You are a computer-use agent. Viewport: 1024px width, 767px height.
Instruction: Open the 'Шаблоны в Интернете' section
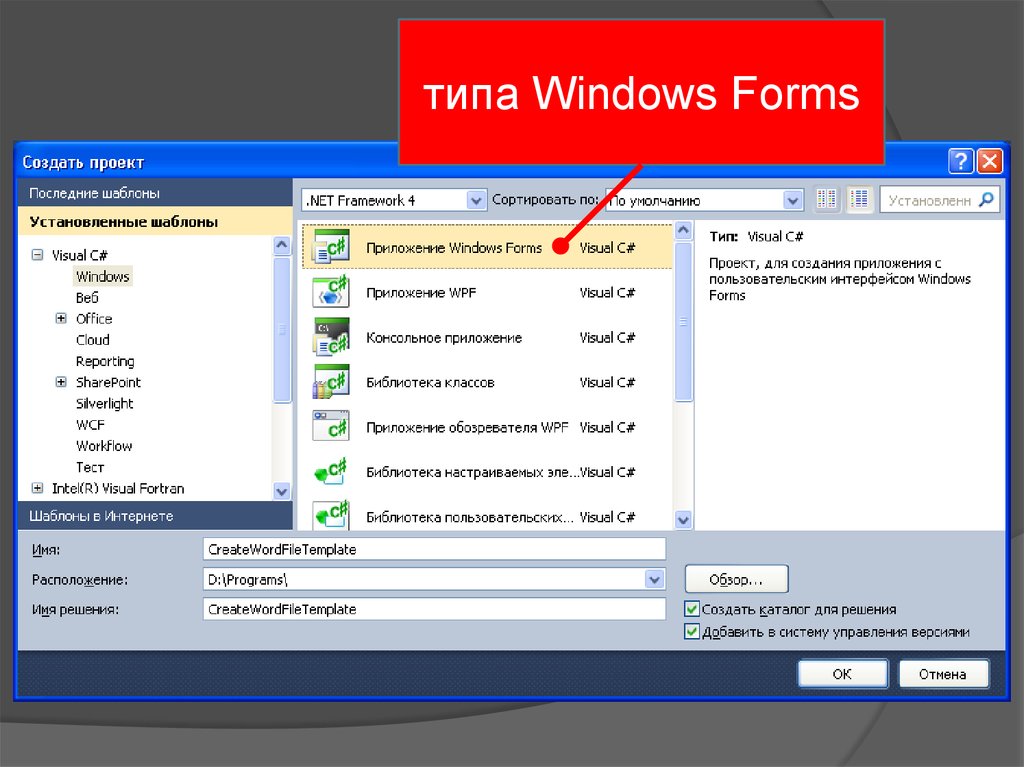click(101, 516)
